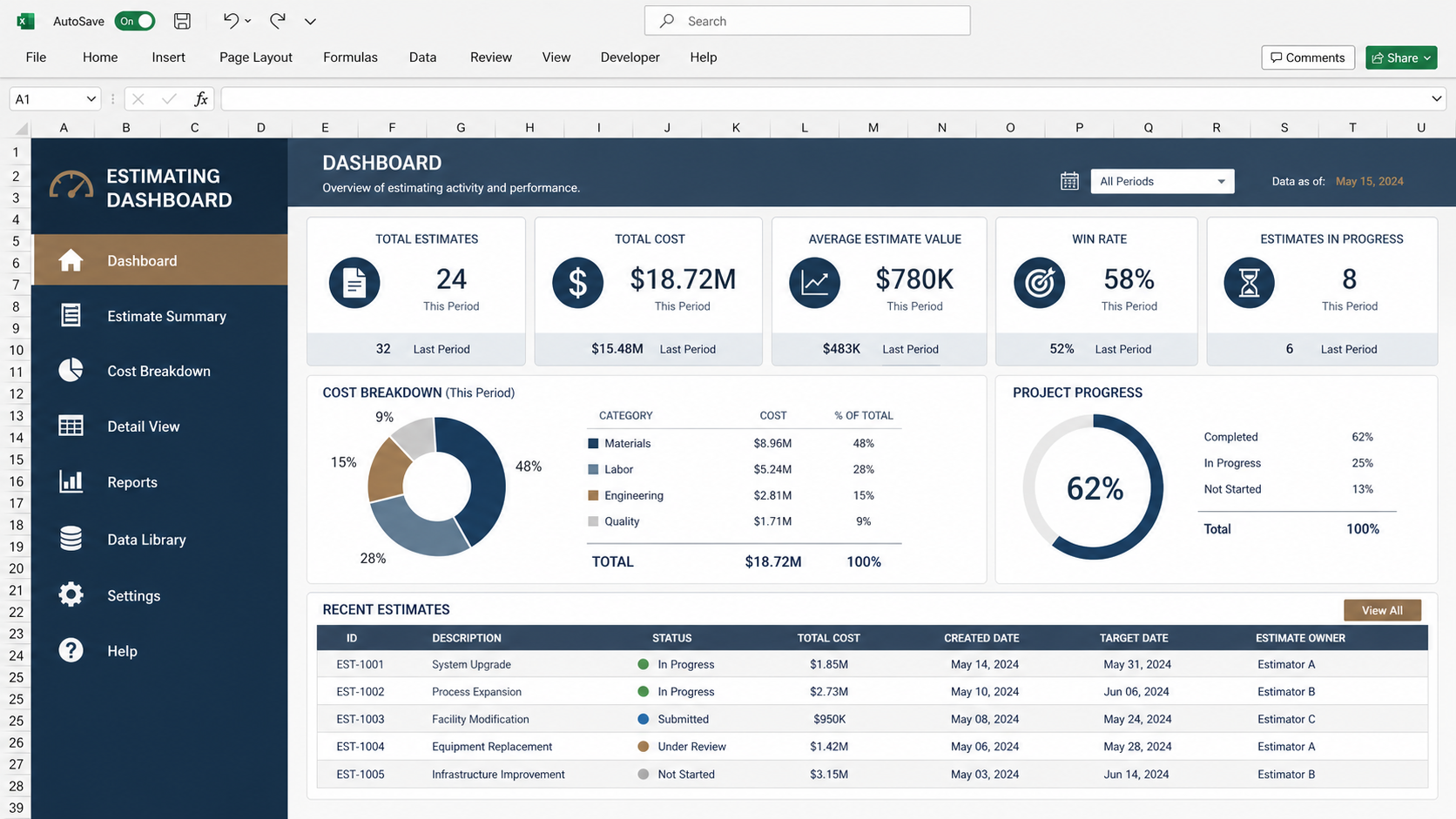The image size is (1456, 819).
Task: Select row header 10
Action: click(16, 350)
